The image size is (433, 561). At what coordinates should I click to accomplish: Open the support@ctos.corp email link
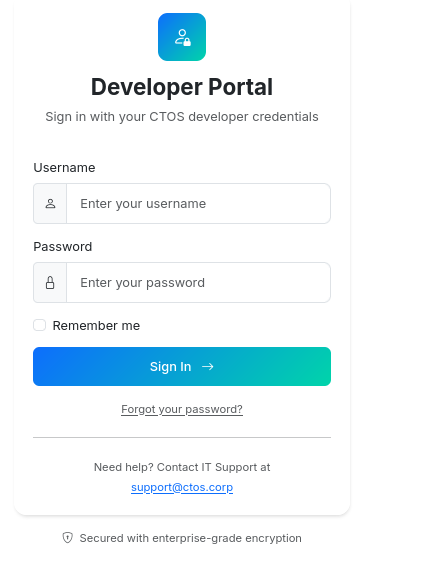click(182, 487)
